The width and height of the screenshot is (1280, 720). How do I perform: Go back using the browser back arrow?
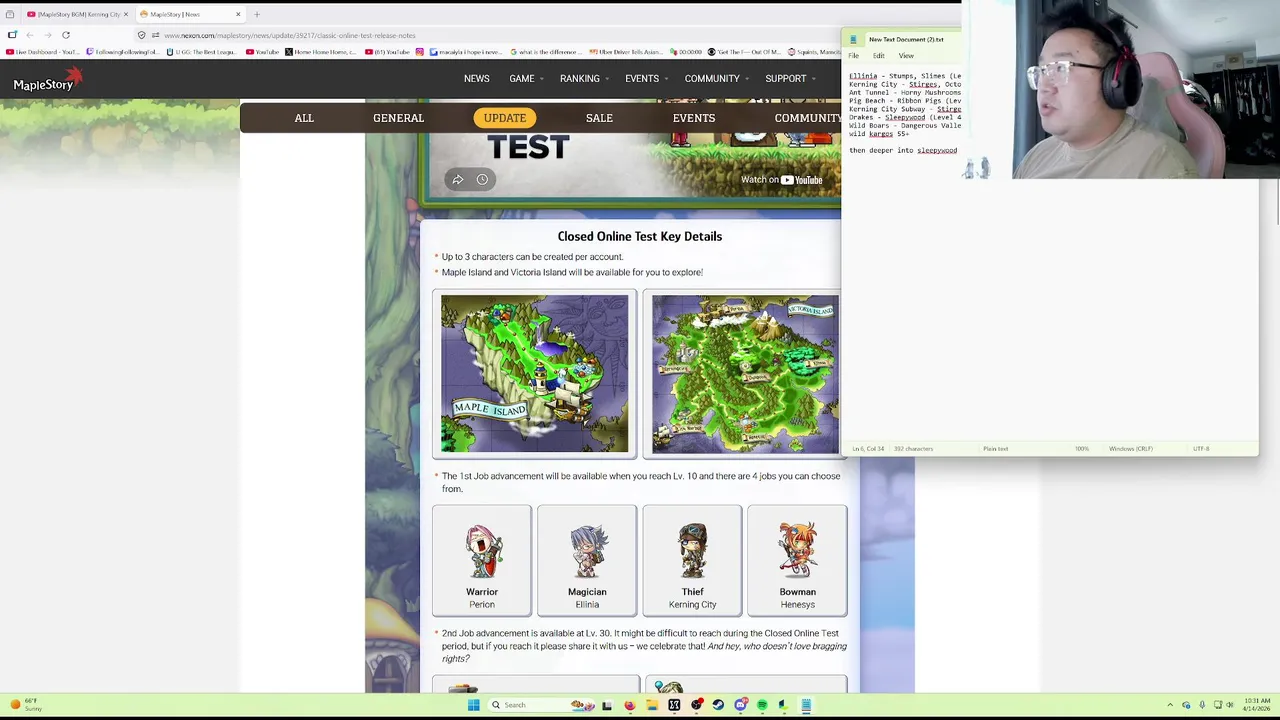(28, 35)
